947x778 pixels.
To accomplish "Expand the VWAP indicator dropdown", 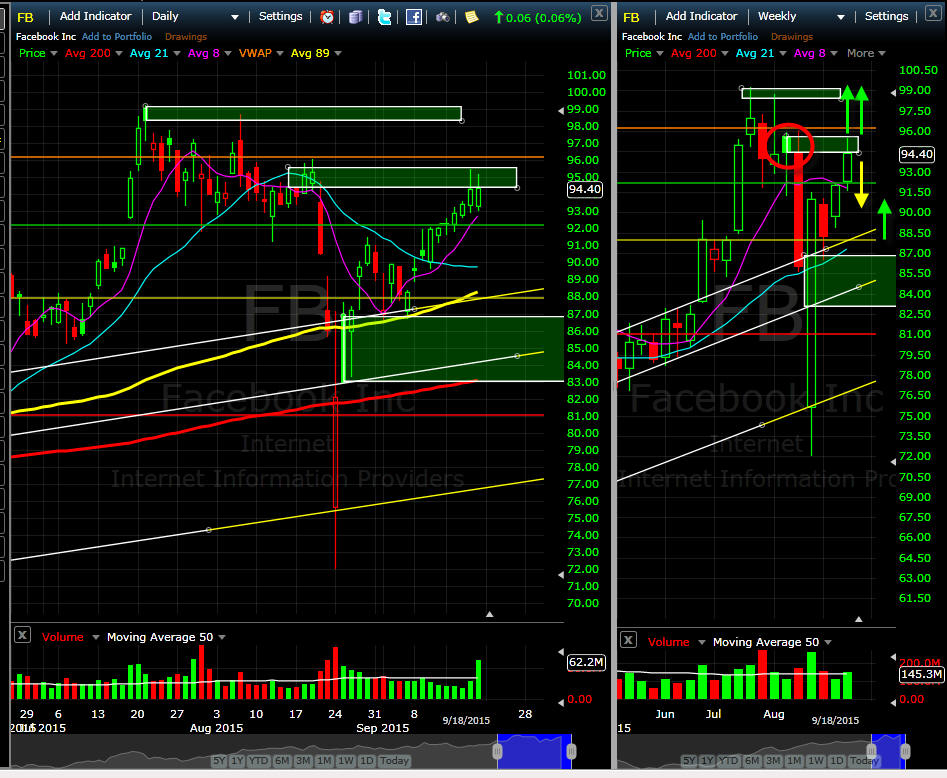I will tap(280, 54).
